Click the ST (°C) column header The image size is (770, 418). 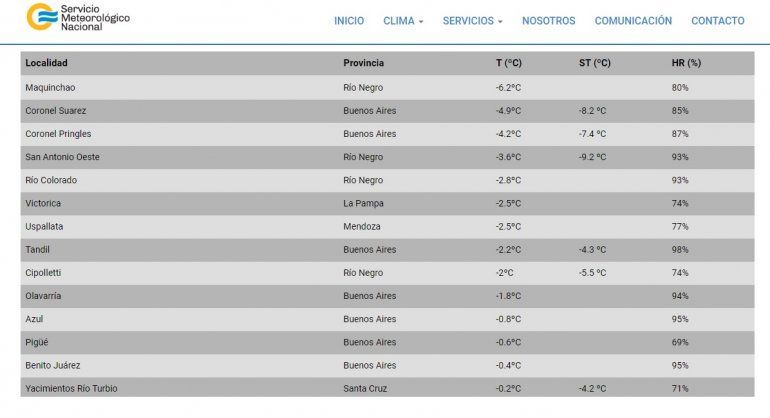point(594,63)
